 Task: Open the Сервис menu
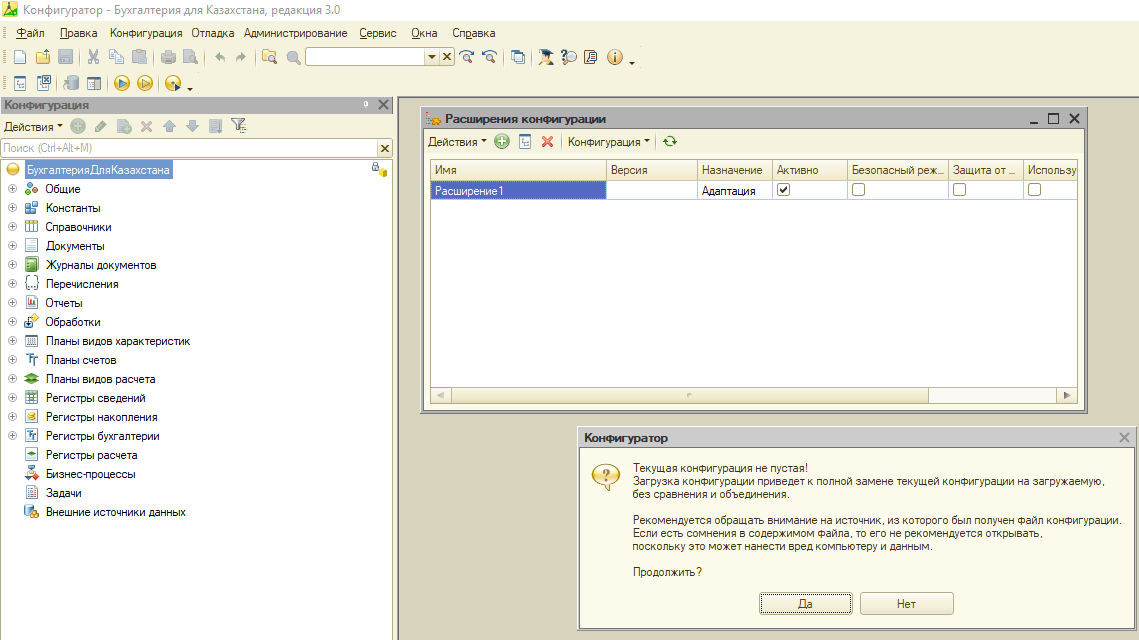click(378, 33)
